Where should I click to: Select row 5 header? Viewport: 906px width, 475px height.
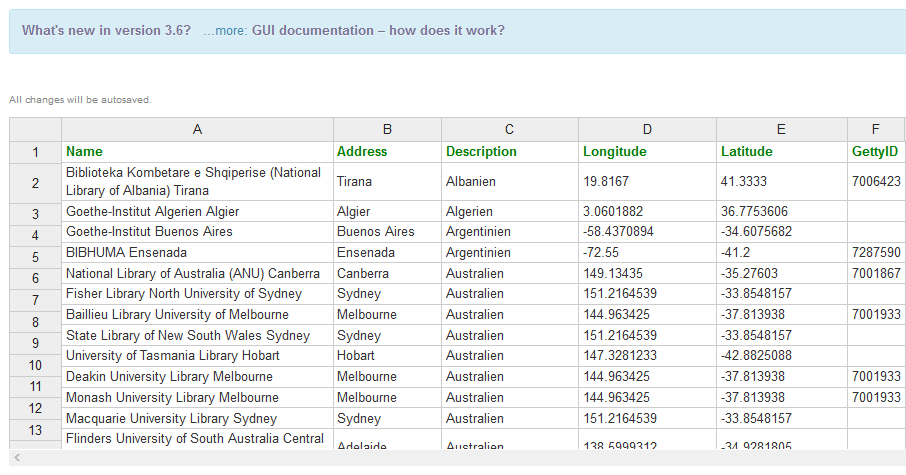coord(35,257)
